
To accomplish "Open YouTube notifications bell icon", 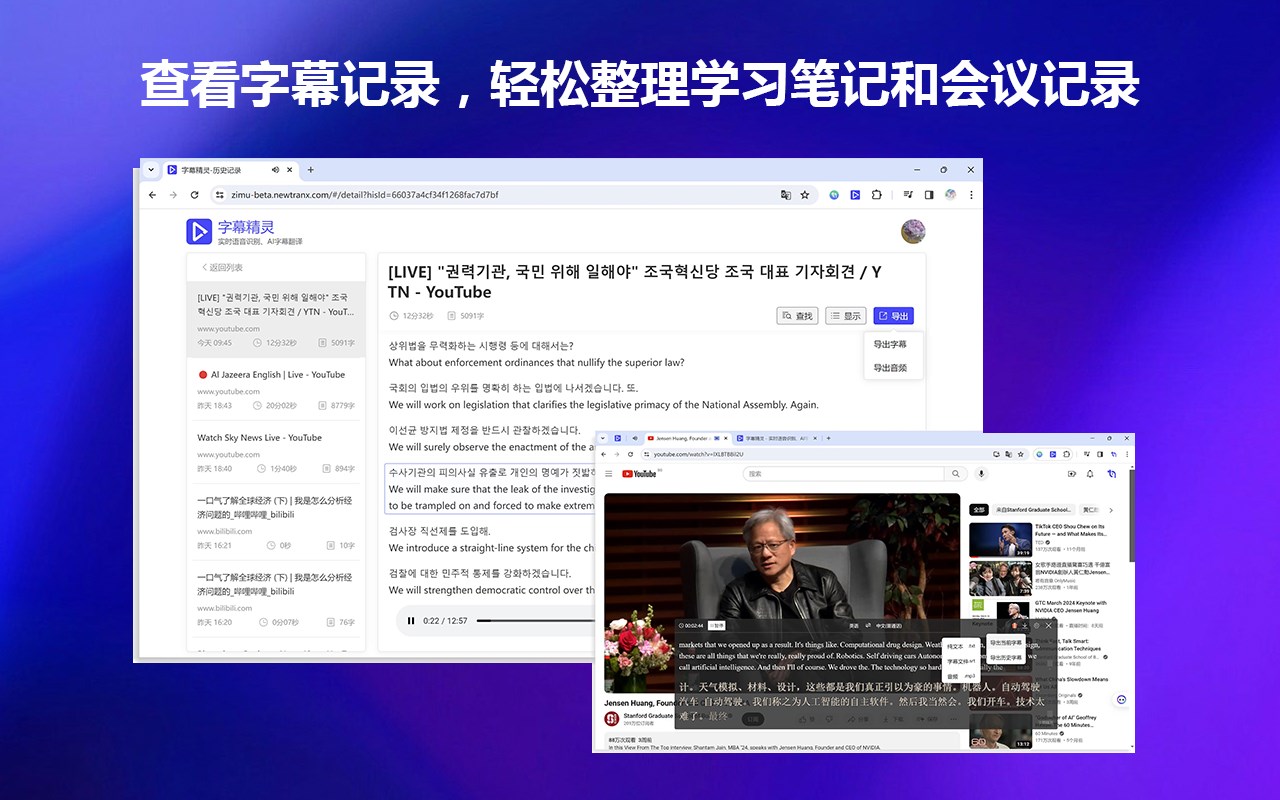I will [1090, 473].
